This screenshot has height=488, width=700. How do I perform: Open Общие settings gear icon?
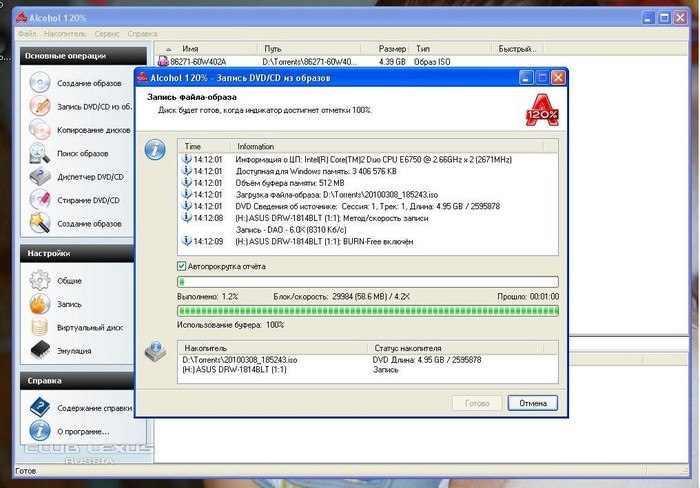click(40, 281)
